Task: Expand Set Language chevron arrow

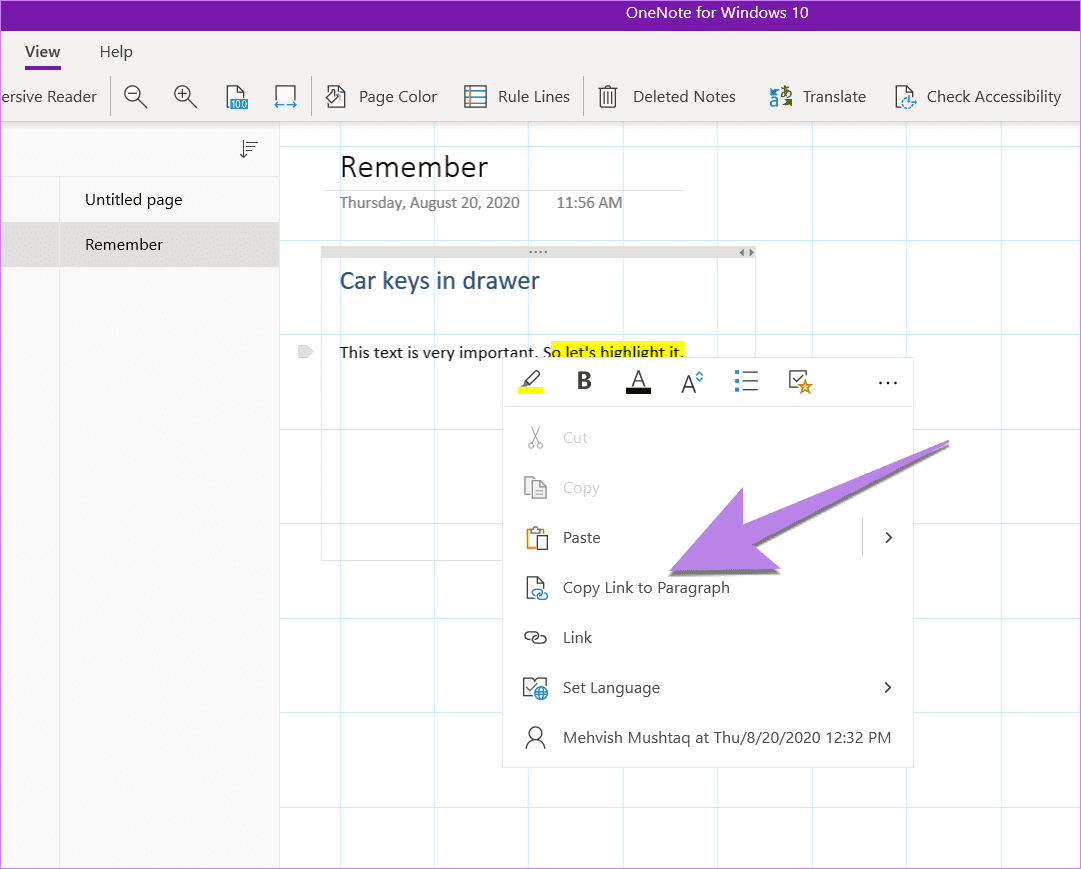Action: (888, 688)
